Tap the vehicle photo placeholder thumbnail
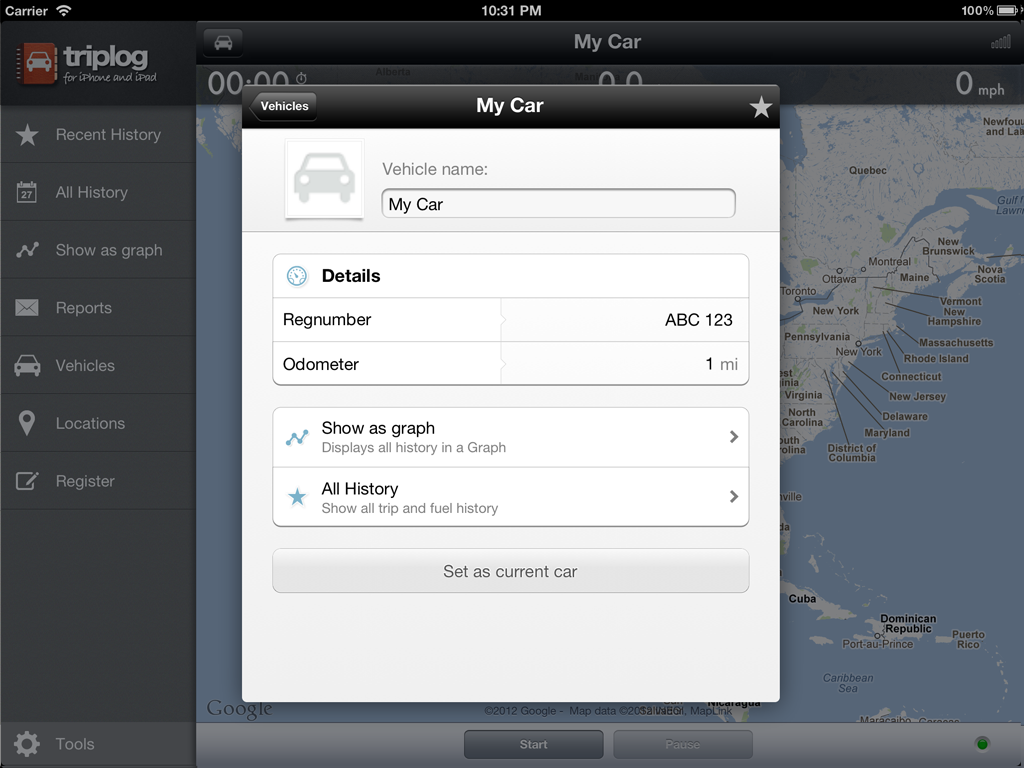 pos(324,179)
